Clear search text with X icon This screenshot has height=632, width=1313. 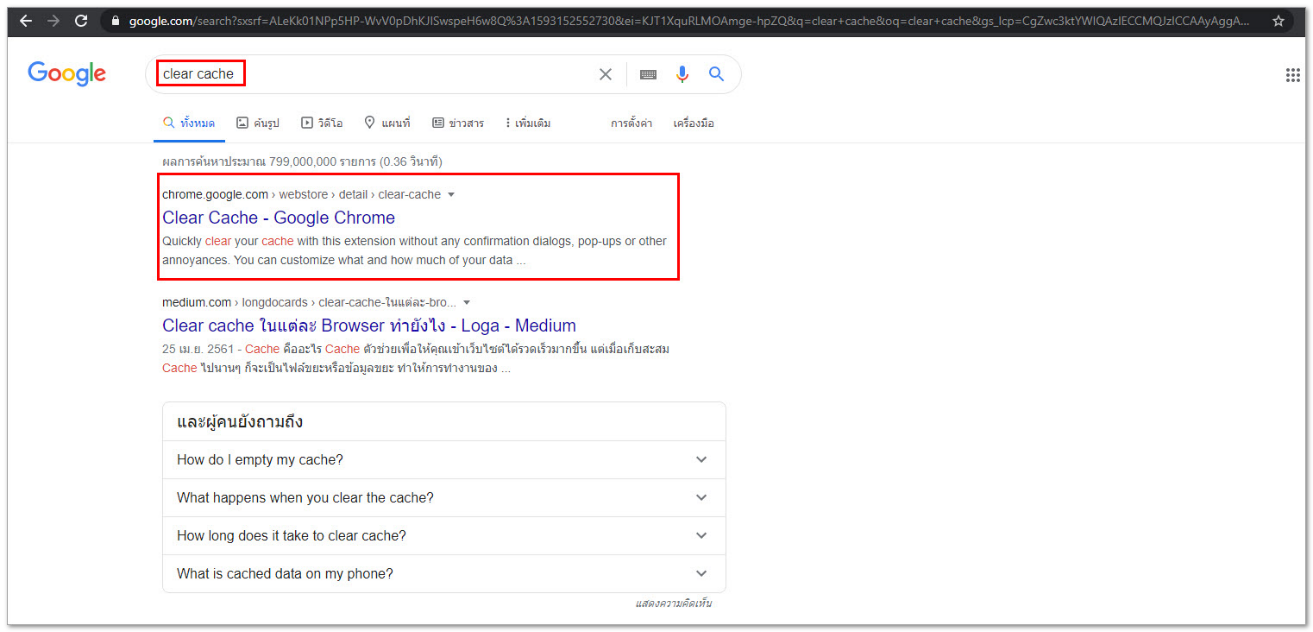[x=605, y=74]
